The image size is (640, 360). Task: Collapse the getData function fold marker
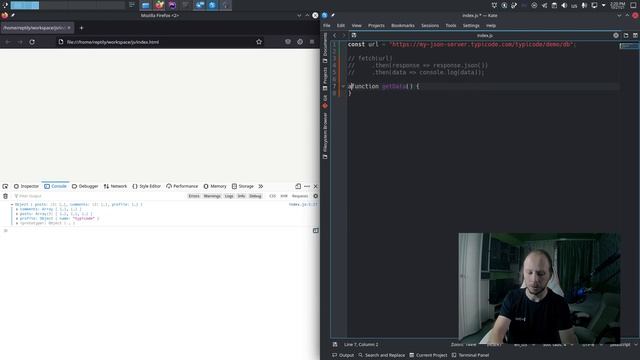click(x=343, y=86)
